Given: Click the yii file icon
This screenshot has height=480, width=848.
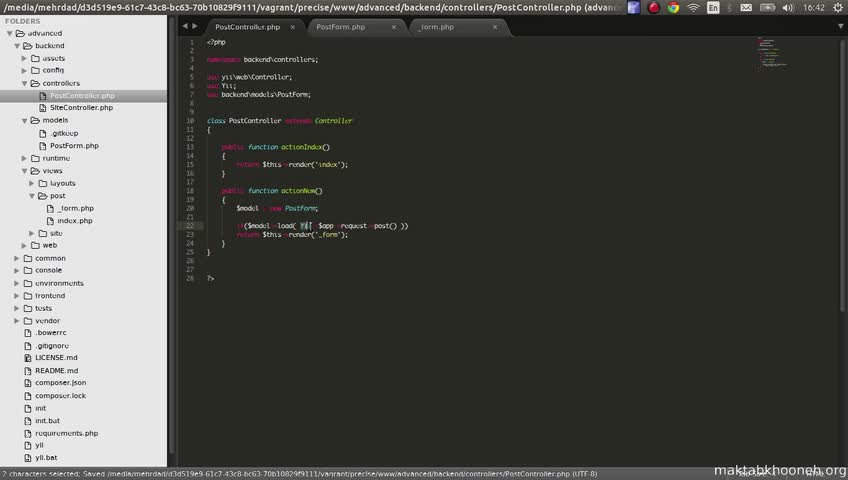Looking at the screenshot, I should [28, 445].
